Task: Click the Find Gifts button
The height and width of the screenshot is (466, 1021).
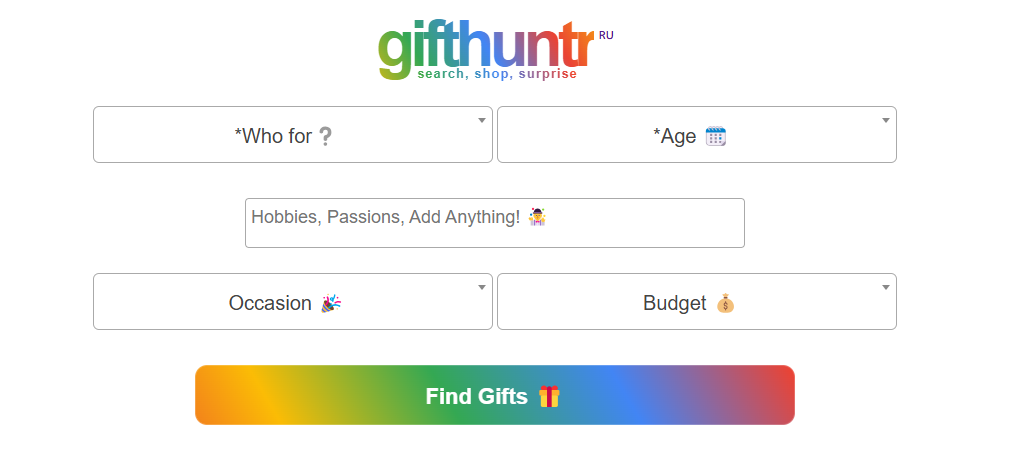Action: pos(495,395)
